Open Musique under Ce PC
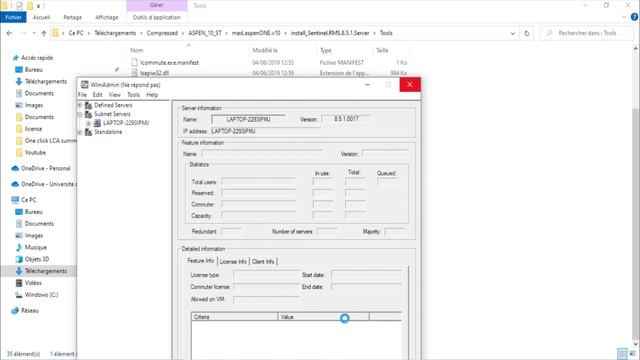640x360 pixels. (x=36, y=247)
